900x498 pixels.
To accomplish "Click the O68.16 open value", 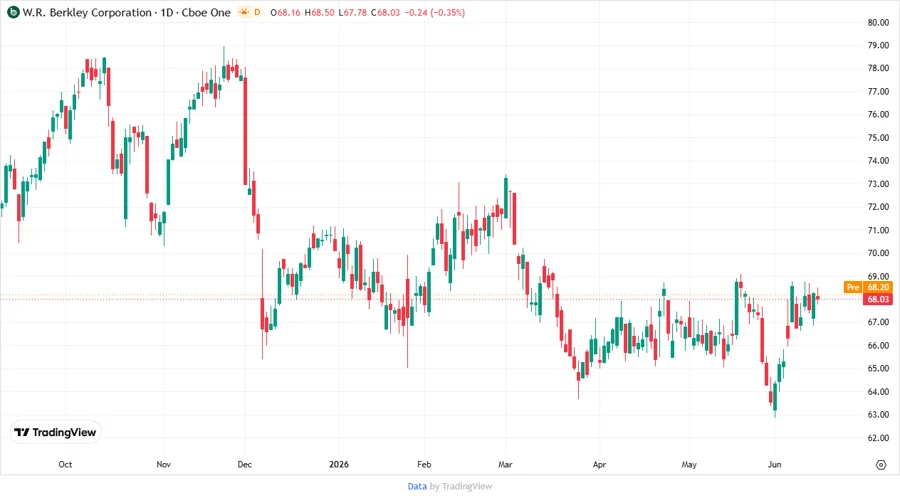I will tap(285, 12).
